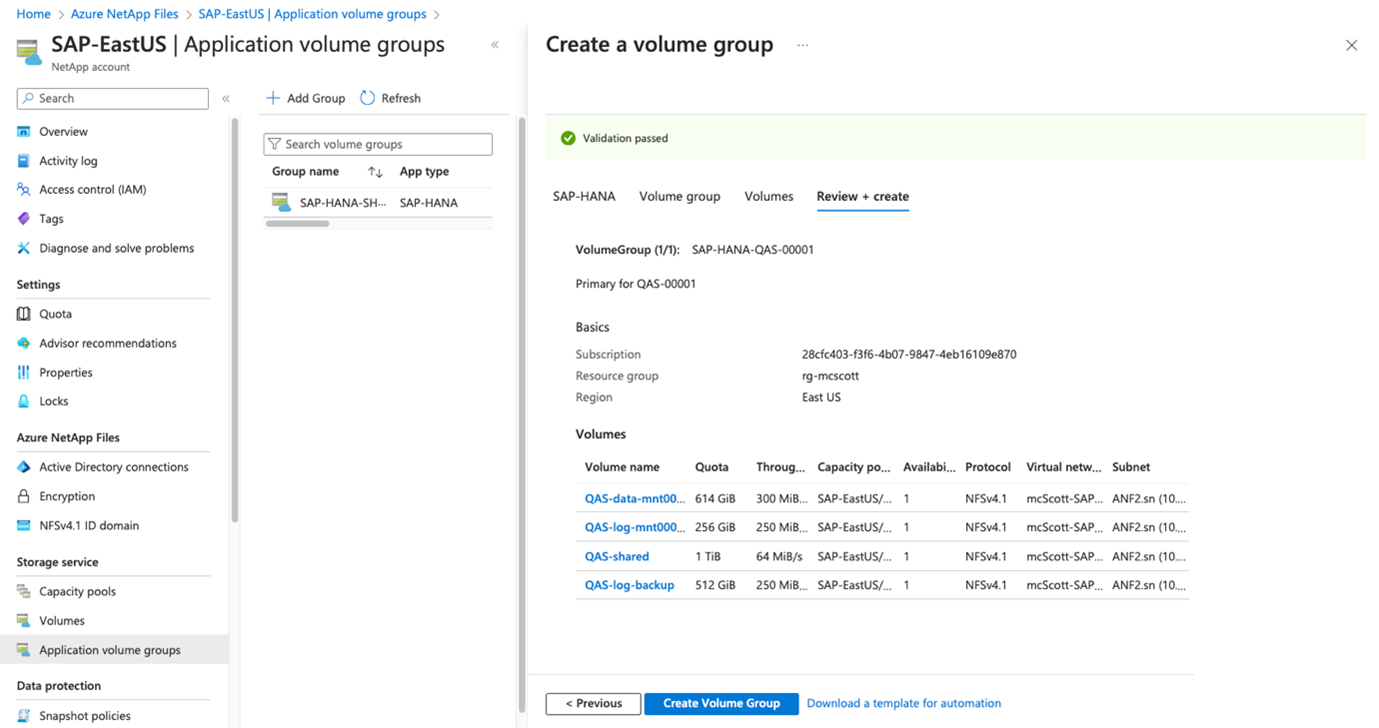
Task: Click the Locks padlock icon
Action: tap(24, 401)
